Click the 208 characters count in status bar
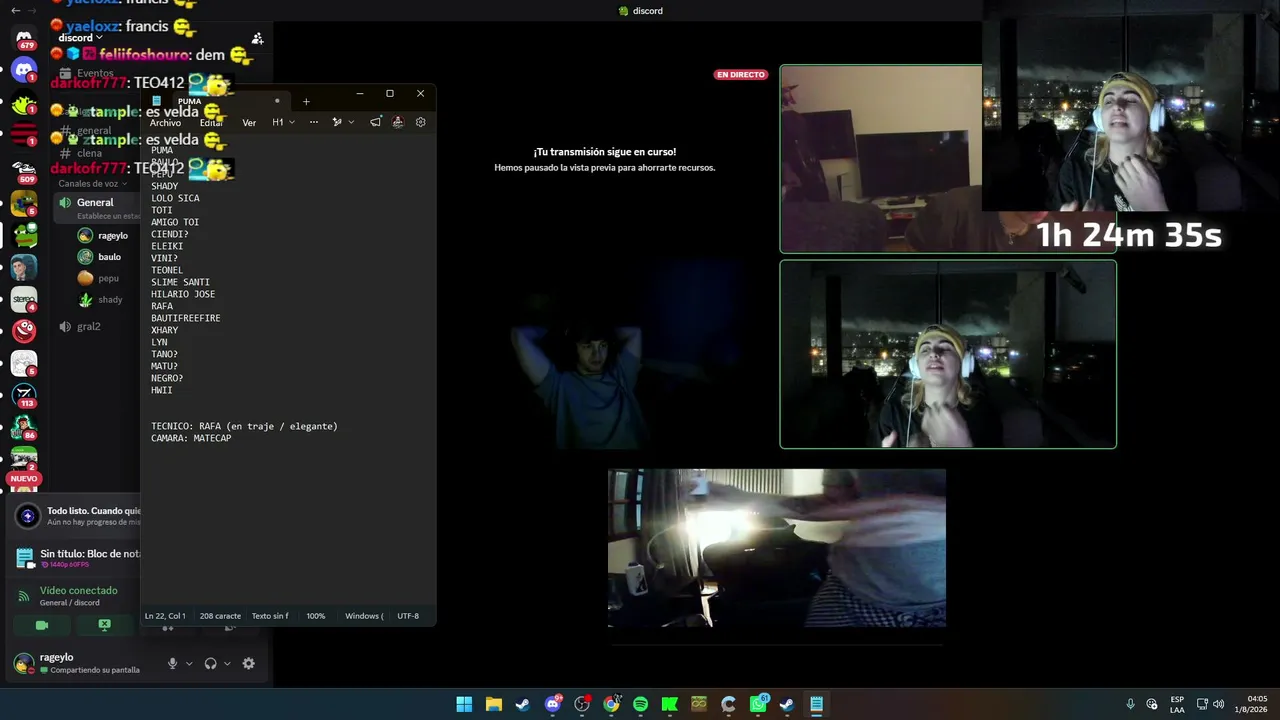 (220, 616)
